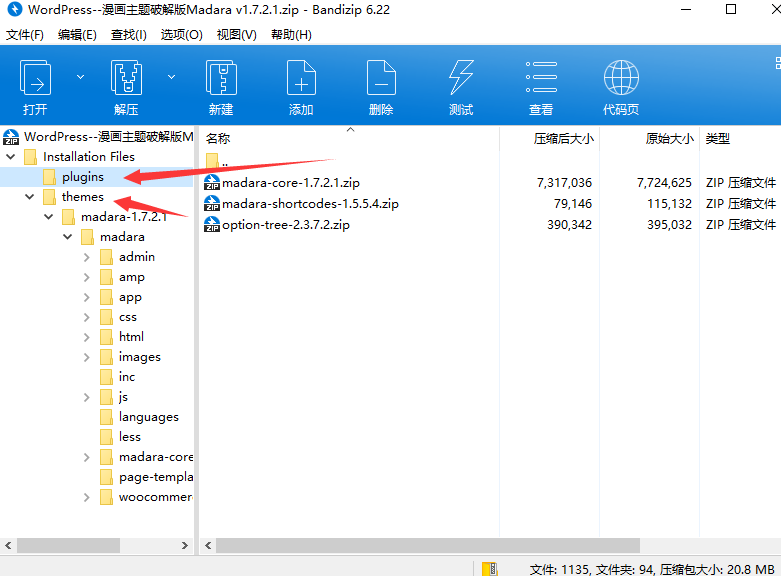
Task: Collapse the themes folder tree node
Action: (30, 197)
